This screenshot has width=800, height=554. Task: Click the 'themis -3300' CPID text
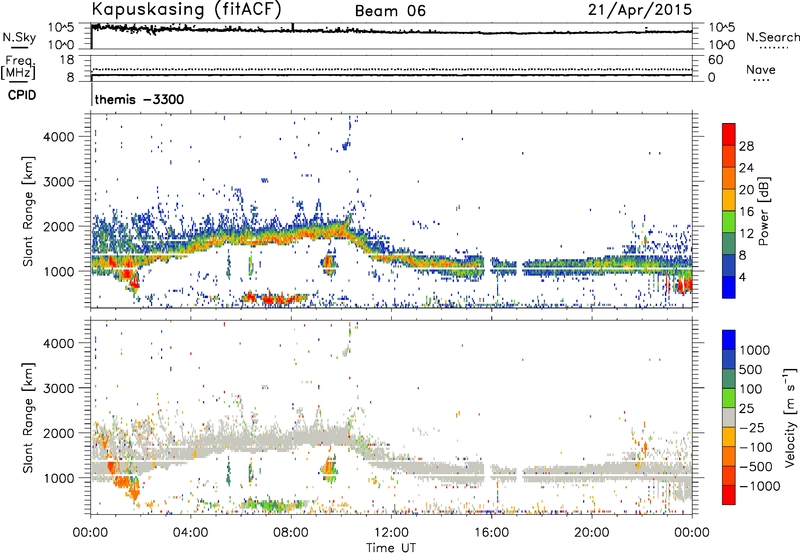139,99
